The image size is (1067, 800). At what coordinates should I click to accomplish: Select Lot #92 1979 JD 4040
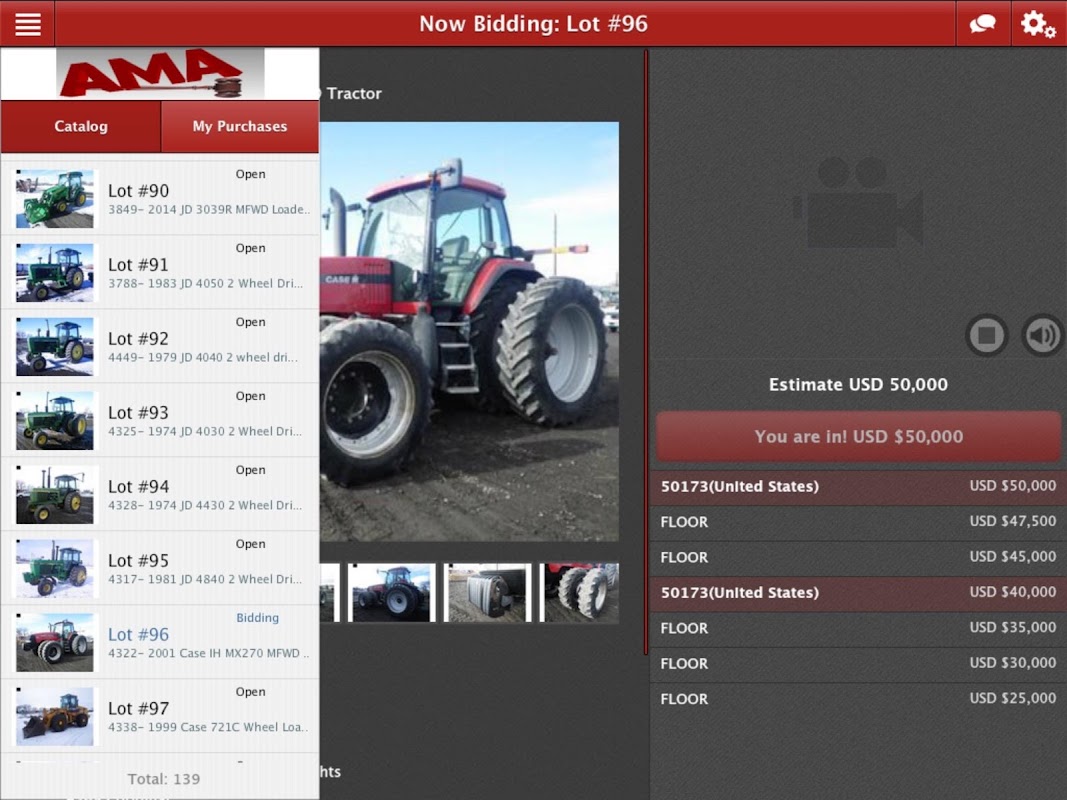click(160, 346)
